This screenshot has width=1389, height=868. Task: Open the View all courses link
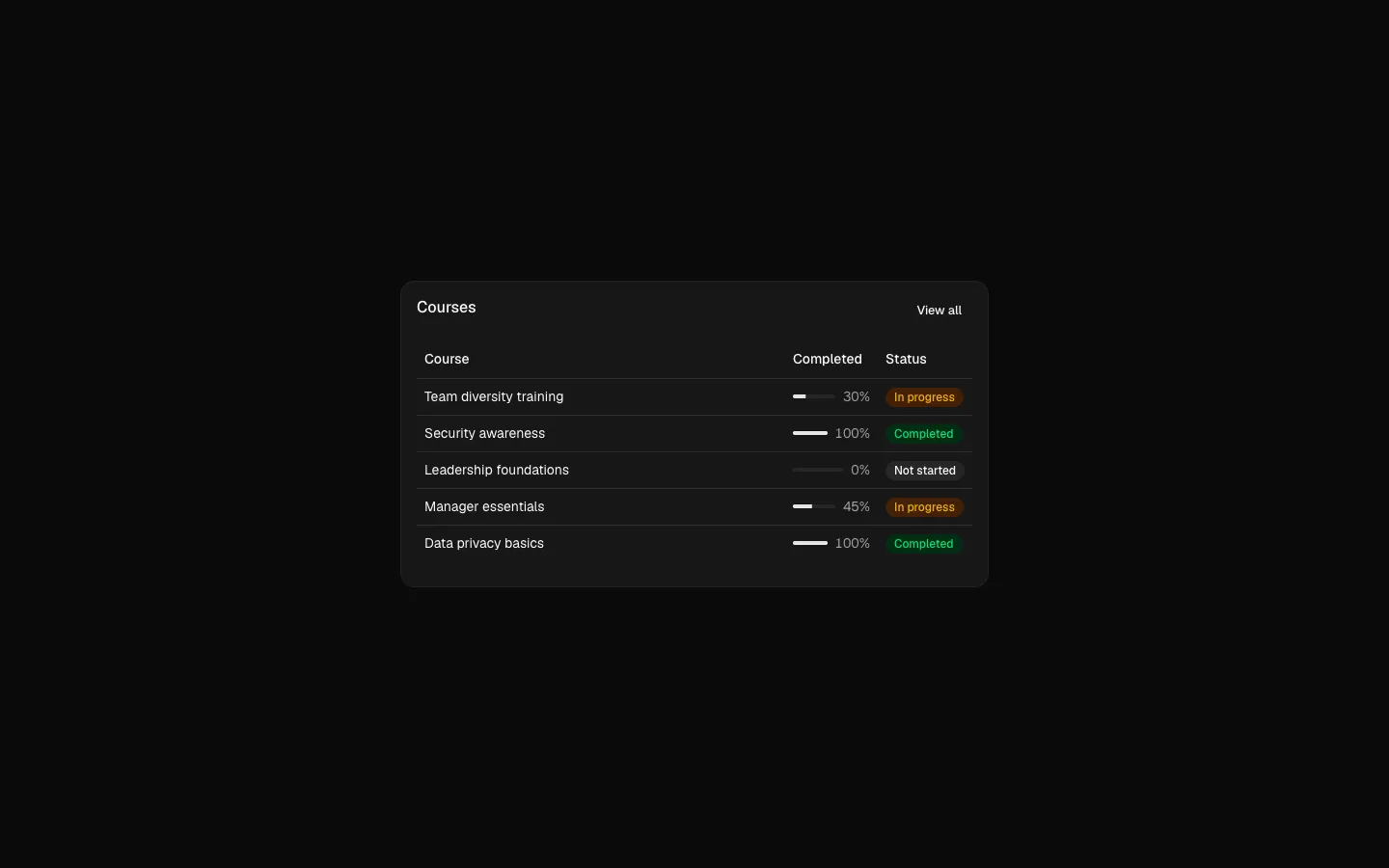[939, 311]
